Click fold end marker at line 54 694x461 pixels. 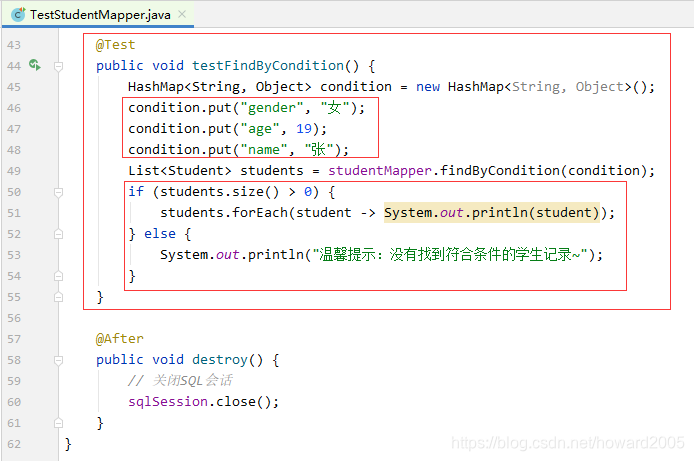(58, 276)
